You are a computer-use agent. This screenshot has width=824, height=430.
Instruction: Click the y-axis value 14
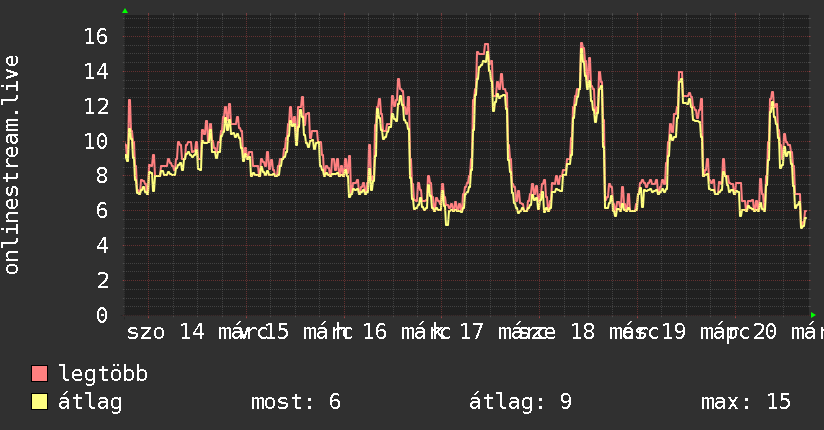pos(96,71)
